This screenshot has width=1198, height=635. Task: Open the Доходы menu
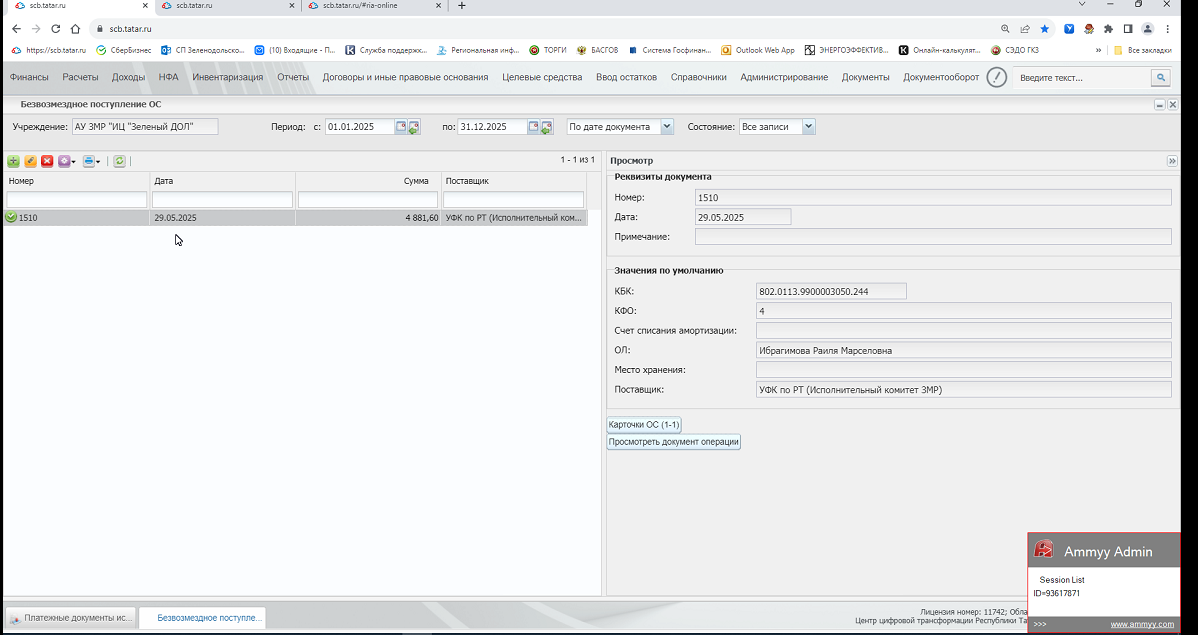click(x=128, y=77)
